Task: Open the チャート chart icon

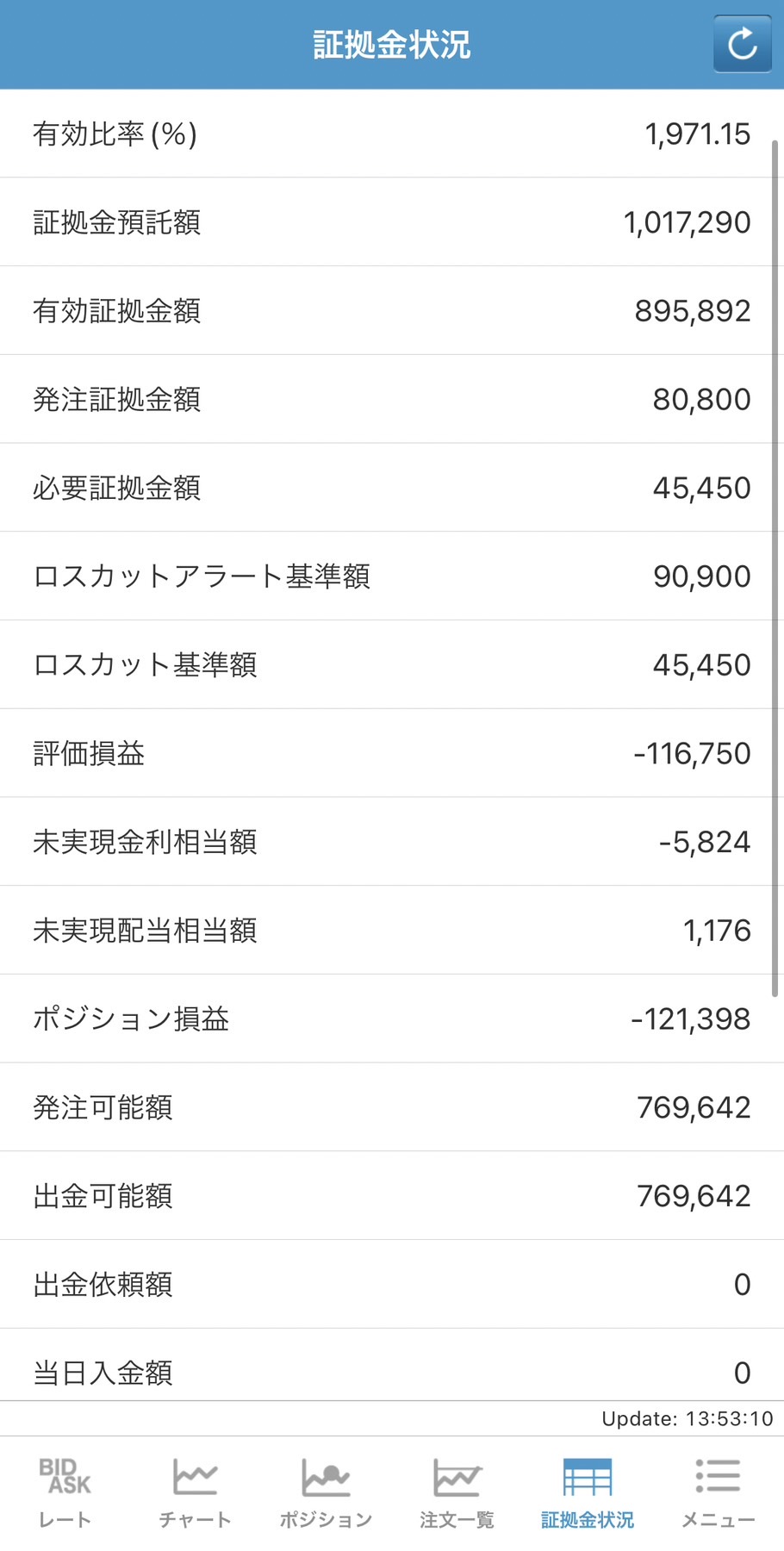Action: click(195, 1477)
